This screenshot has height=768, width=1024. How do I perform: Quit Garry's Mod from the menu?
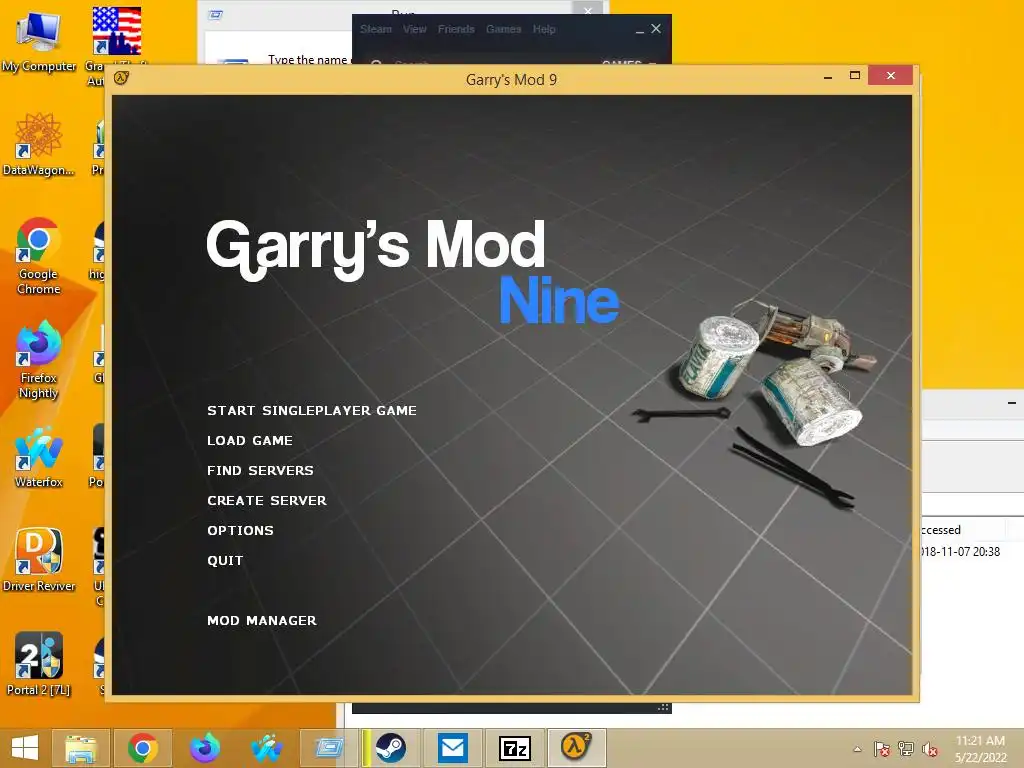[x=225, y=561]
